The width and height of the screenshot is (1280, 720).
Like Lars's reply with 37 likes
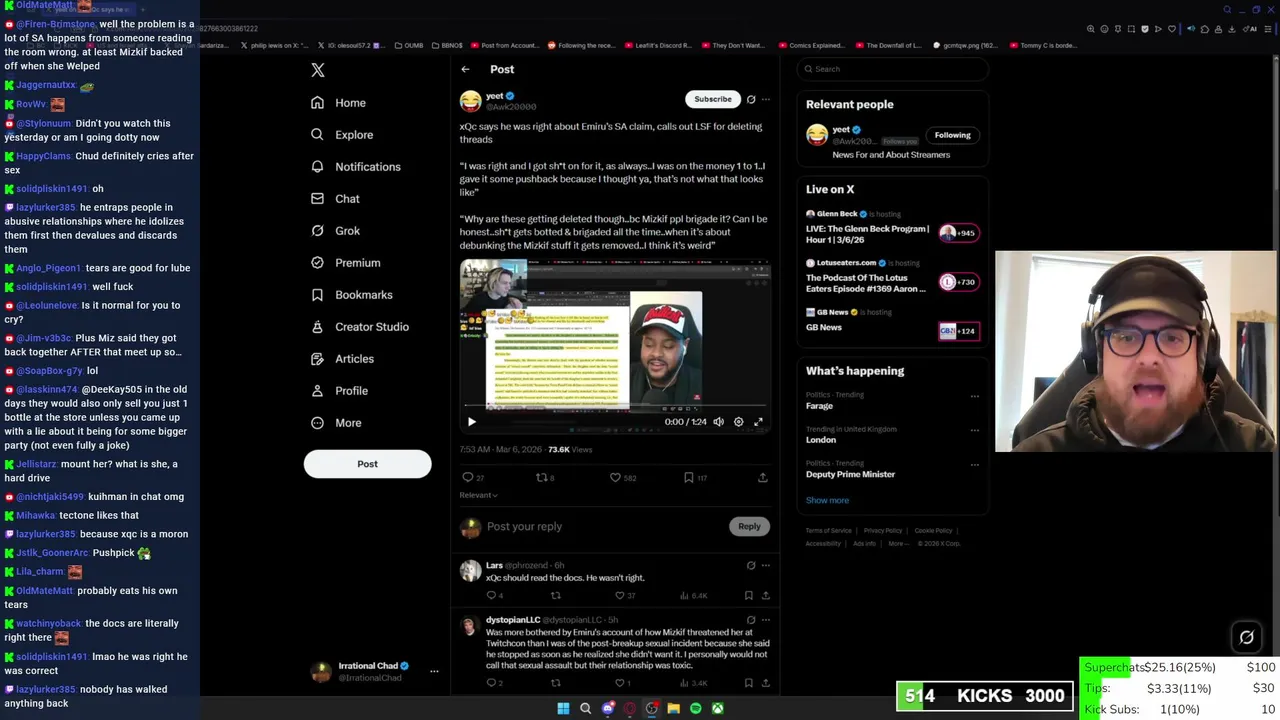[625, 596]
